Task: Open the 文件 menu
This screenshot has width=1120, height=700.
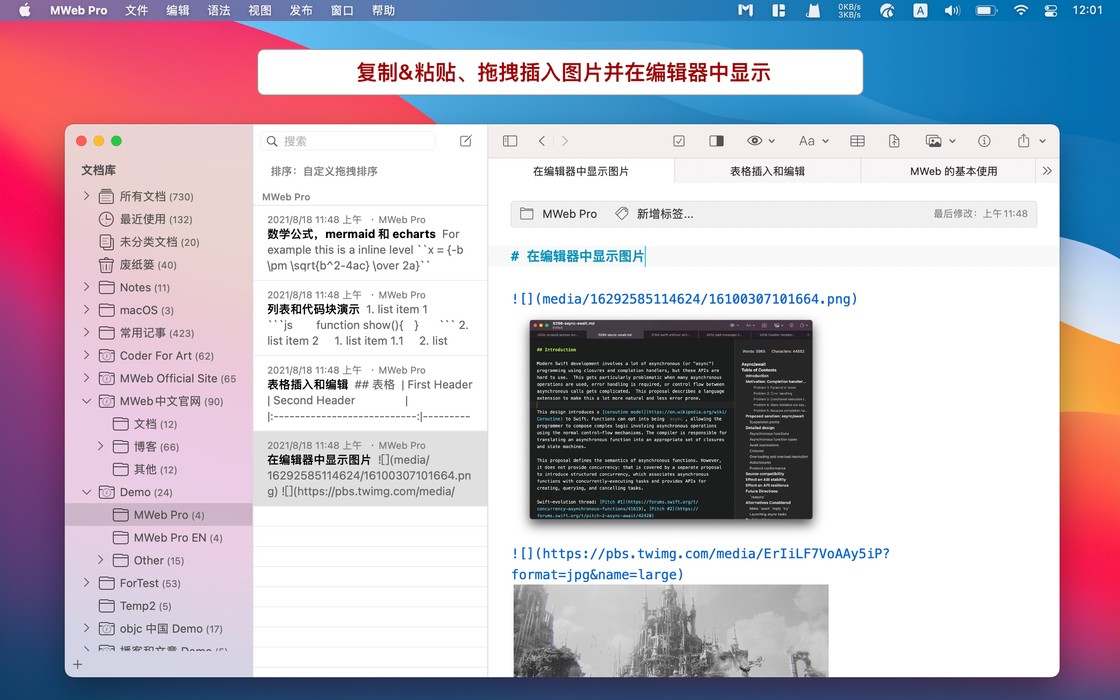Action: [136, 10]
